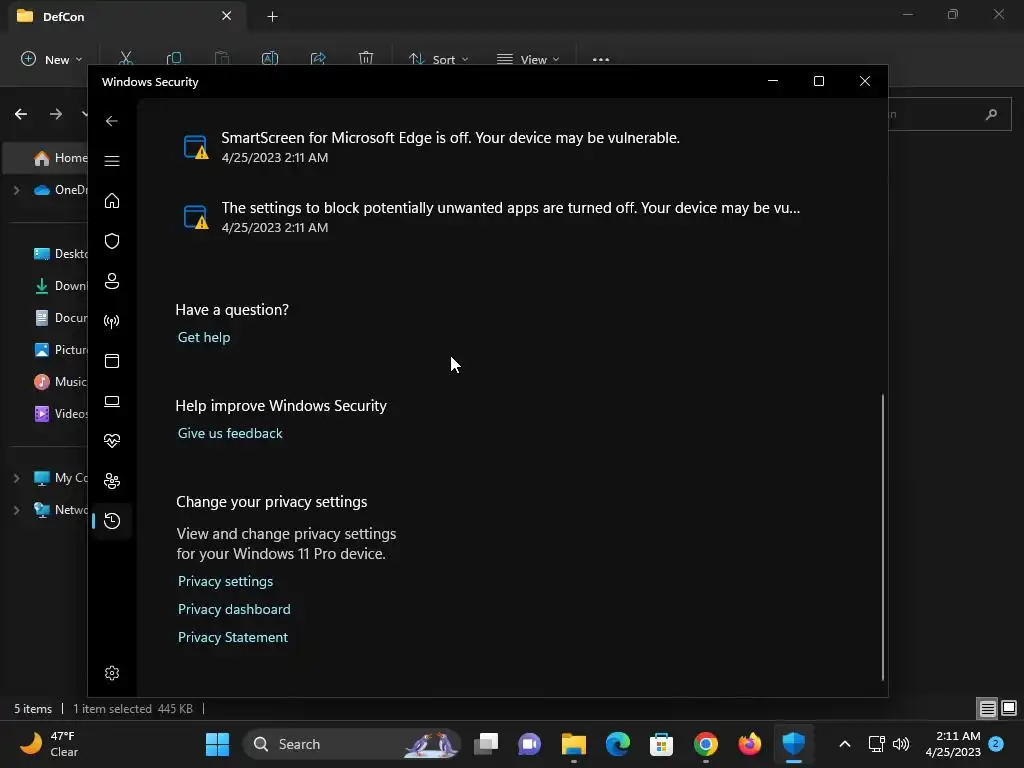Open Documents in File Explorer sidebar
Viewport: 1024px width, 768px height.
[60, 317]
